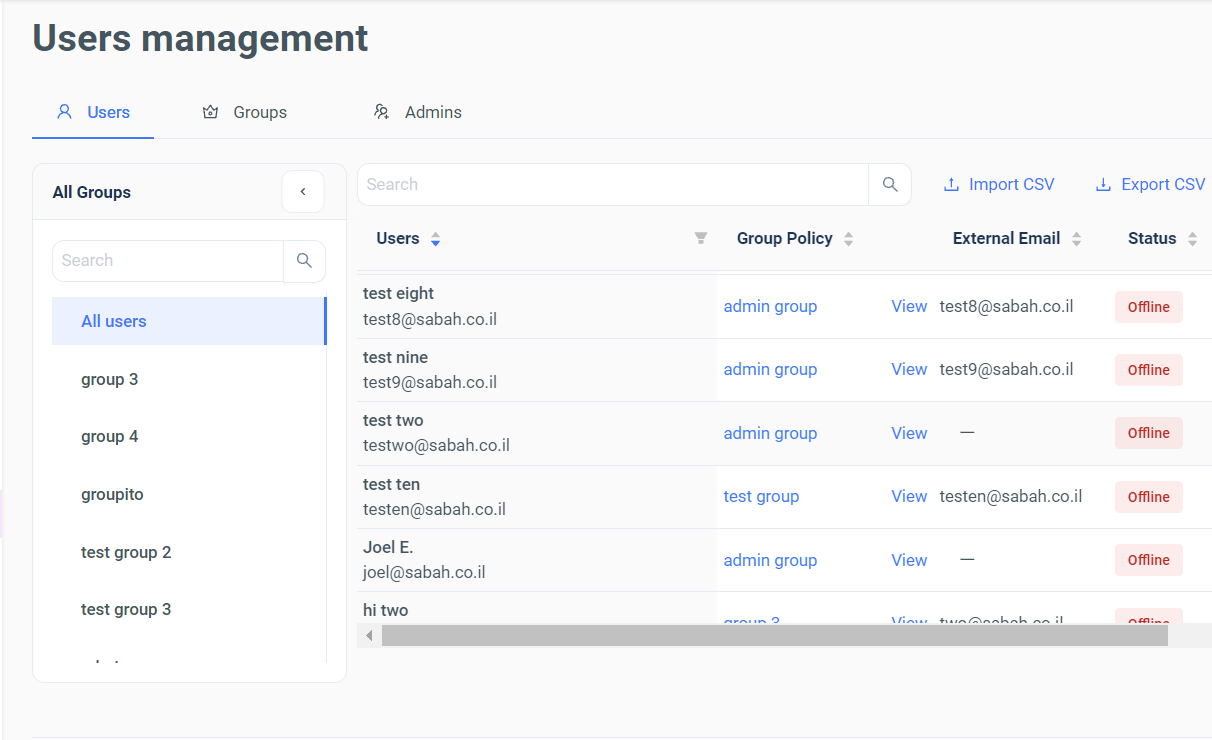
Task: Click View link in test nine row
Action: click(909, 369)
